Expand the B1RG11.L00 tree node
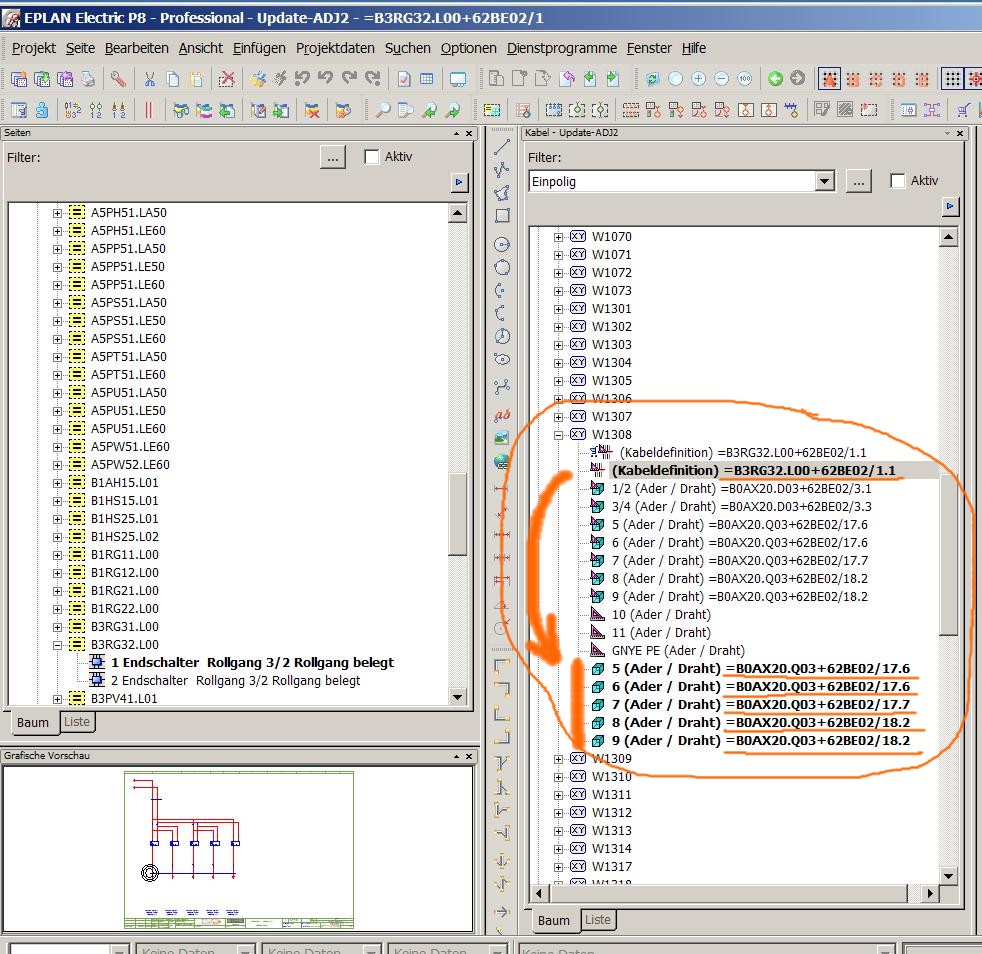The width and height of the screenshot is (982, 954). point(57,555)
